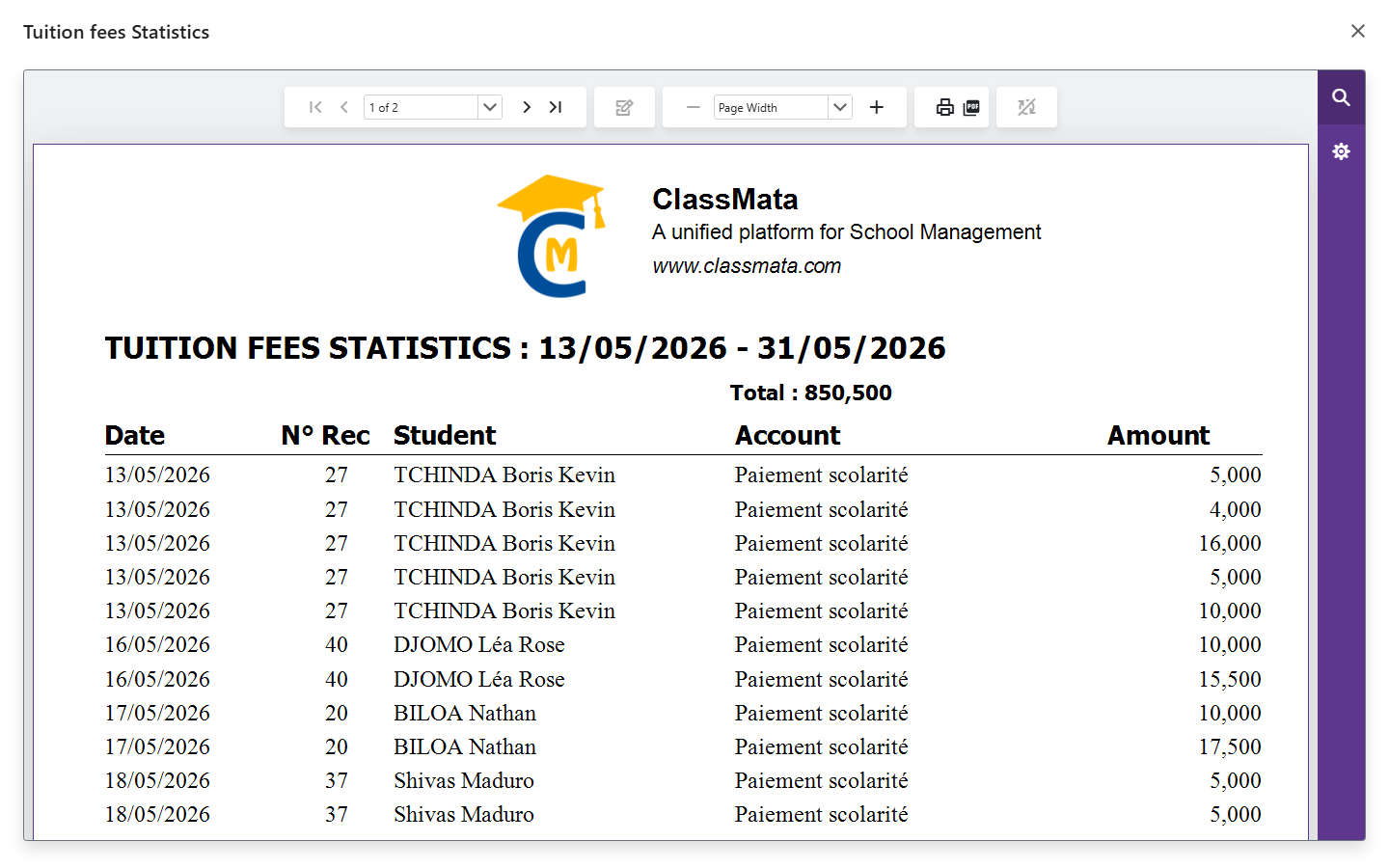Print page via PDF icon
1389x868 pixels.
[971, 107]
